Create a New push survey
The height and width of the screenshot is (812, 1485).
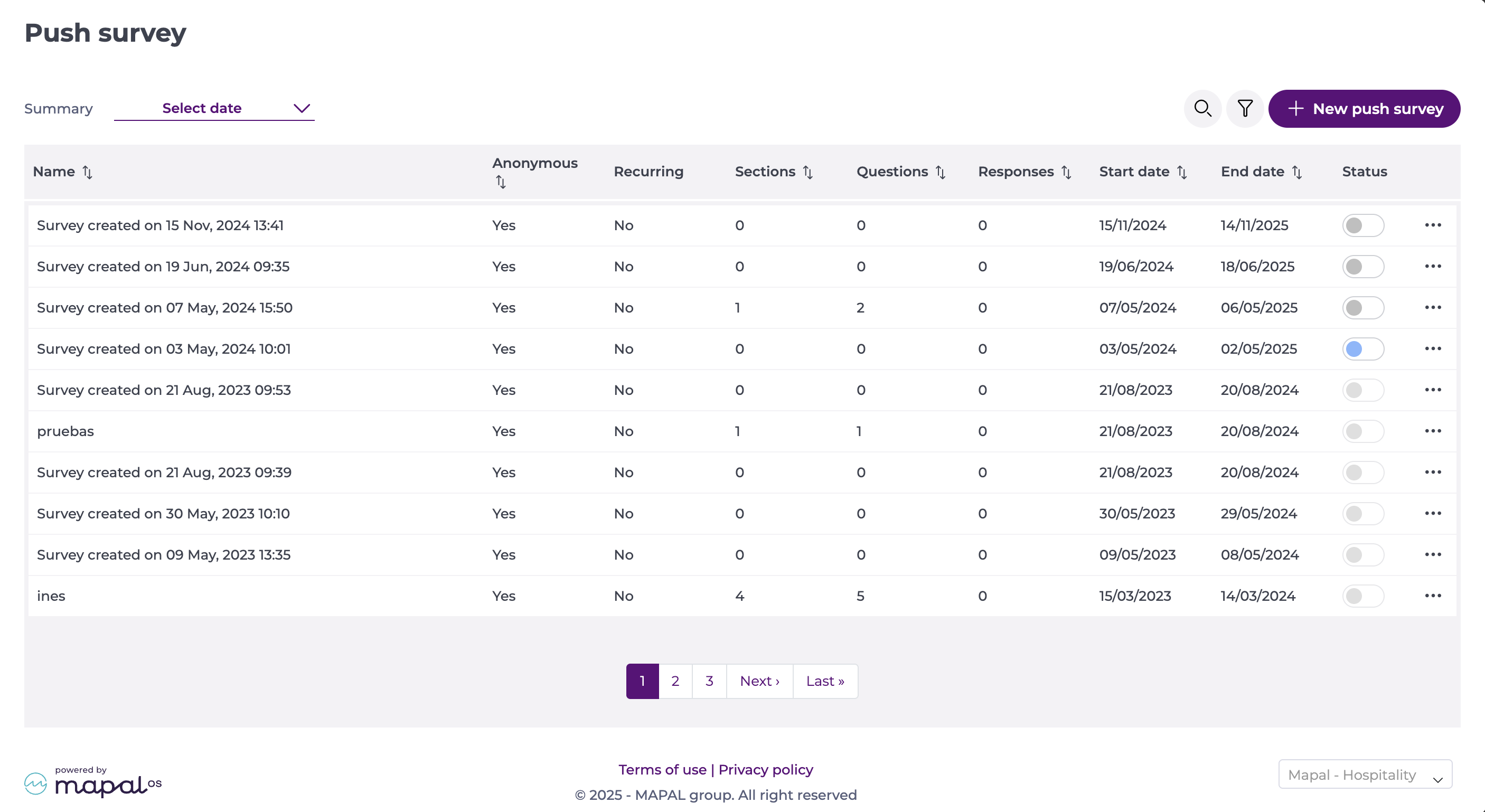click(1364, 108)
